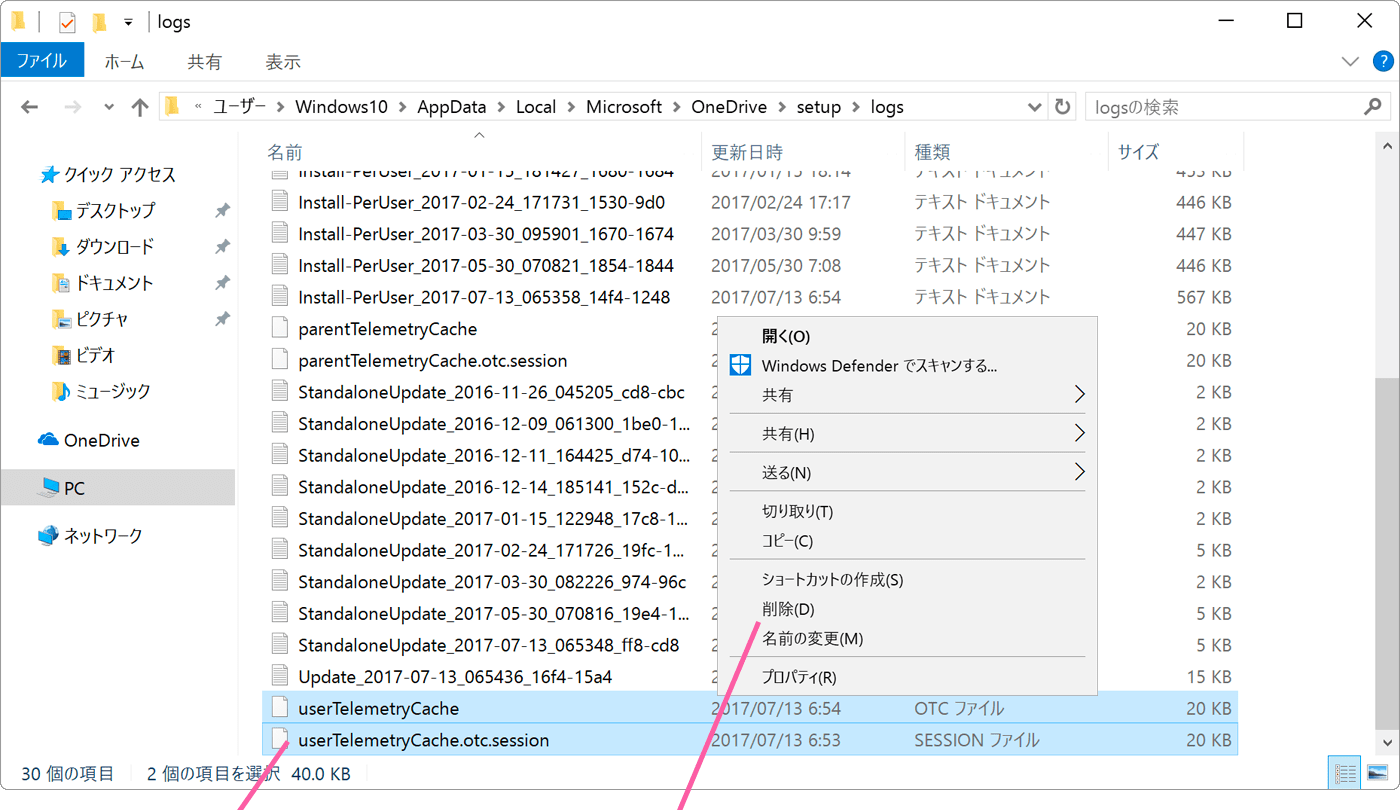This screenshot has width=1400, height=810.
Task: Switch to the 表示 ribbon tab
Action: coord(283,61)
